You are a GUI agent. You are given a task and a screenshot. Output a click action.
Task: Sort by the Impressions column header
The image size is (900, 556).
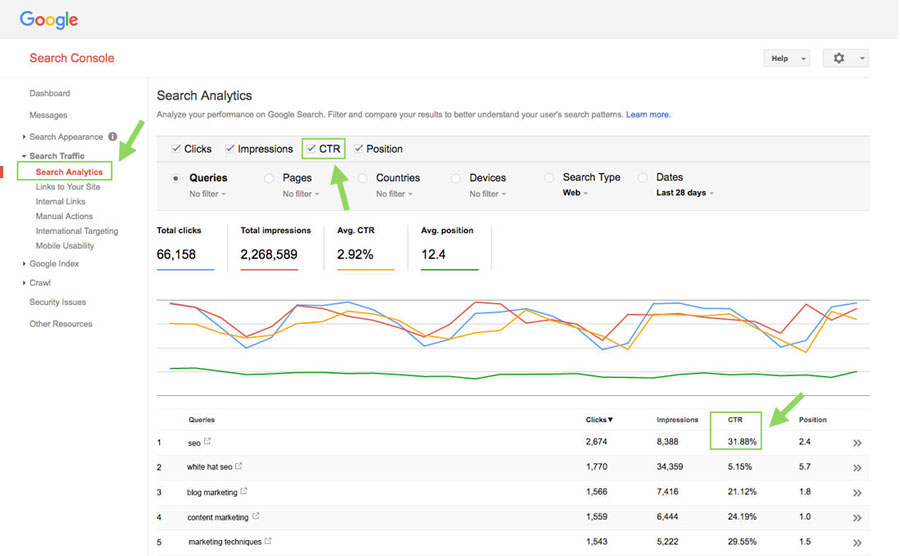[x=677, y=419]
